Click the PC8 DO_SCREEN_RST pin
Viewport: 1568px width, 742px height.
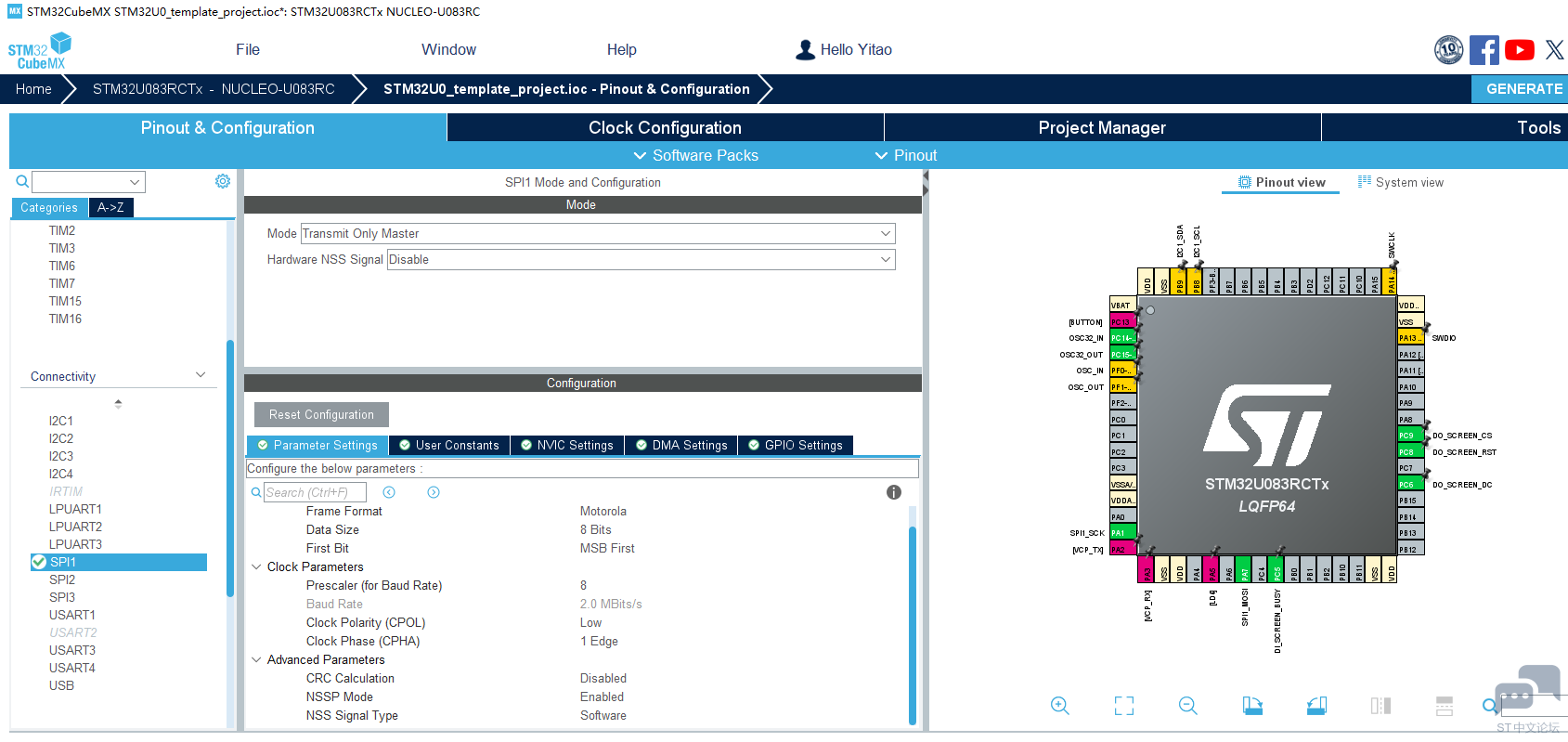coord(1411,452)
